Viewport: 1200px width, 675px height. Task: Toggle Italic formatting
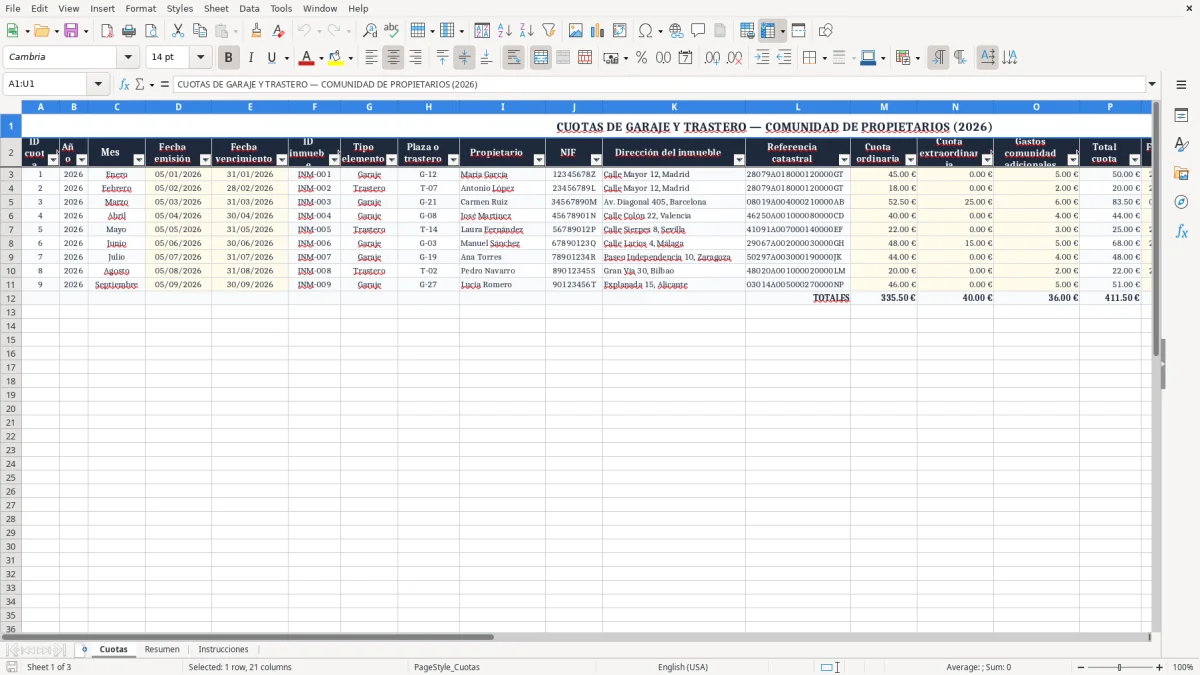(x=250, y=58)
